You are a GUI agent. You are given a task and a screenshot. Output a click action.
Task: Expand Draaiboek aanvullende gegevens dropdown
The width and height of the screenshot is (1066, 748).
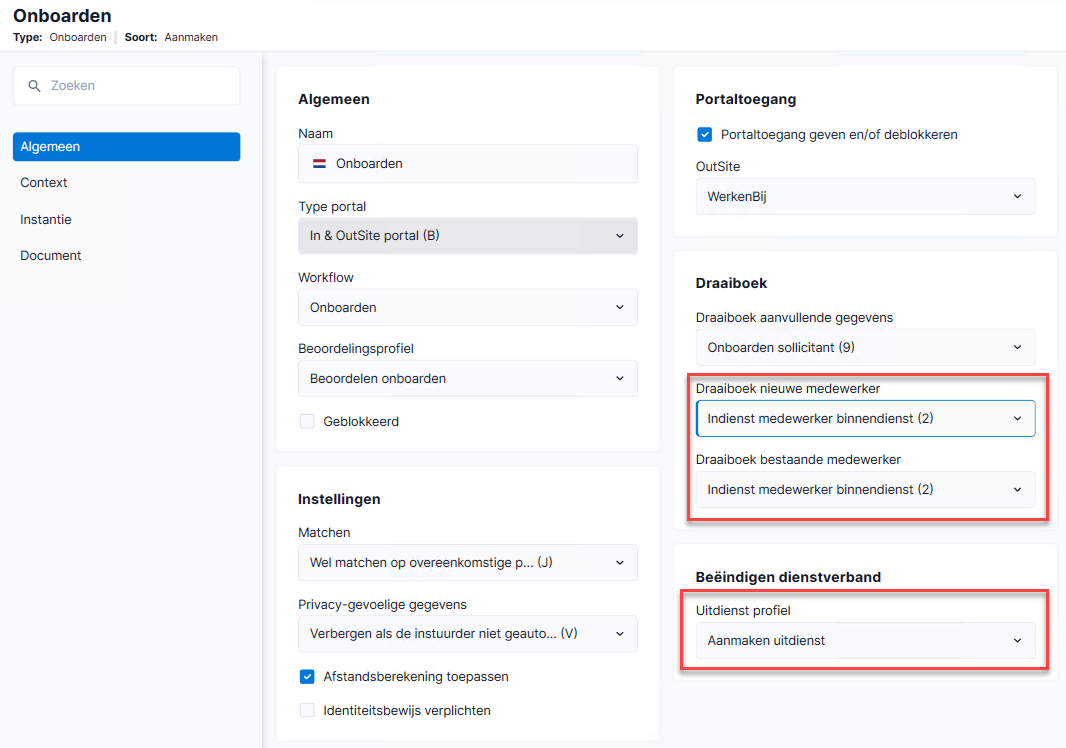(865, 347)
